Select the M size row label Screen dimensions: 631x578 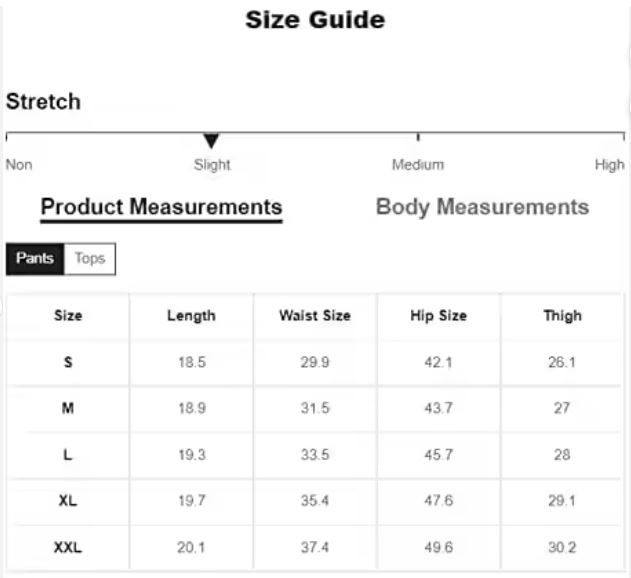click(x=68, y=408)
